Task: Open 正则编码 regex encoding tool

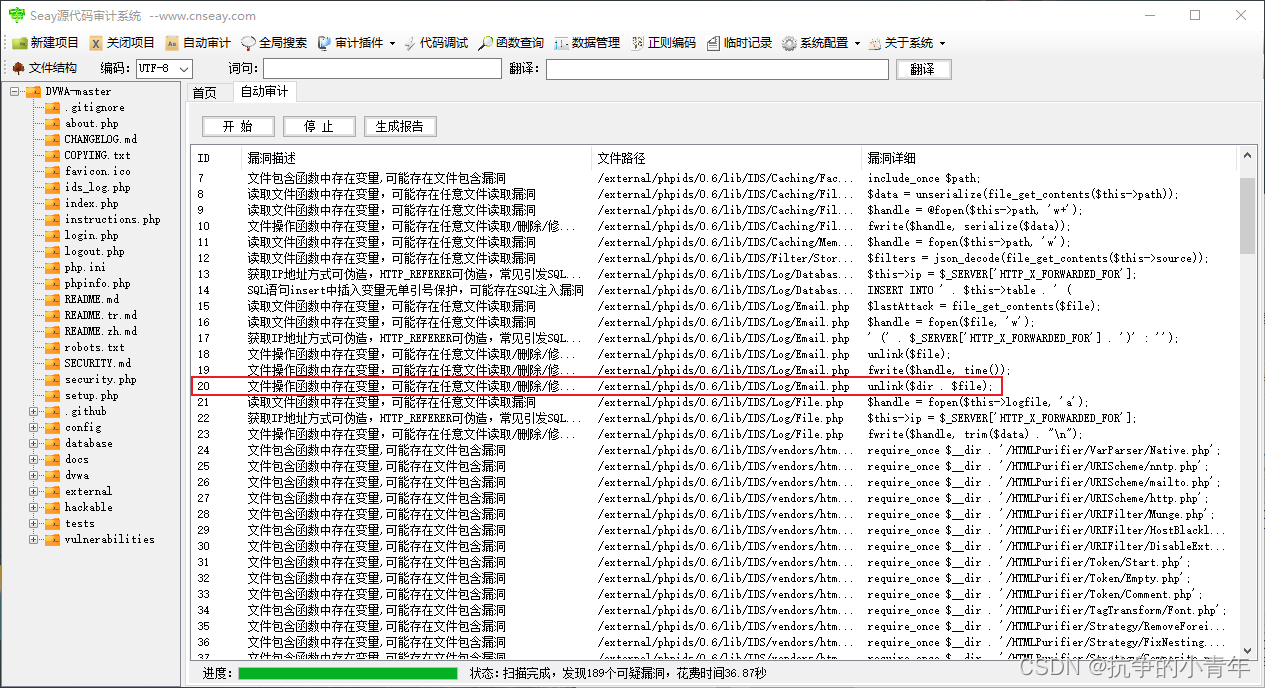Action: coord(663,43)
